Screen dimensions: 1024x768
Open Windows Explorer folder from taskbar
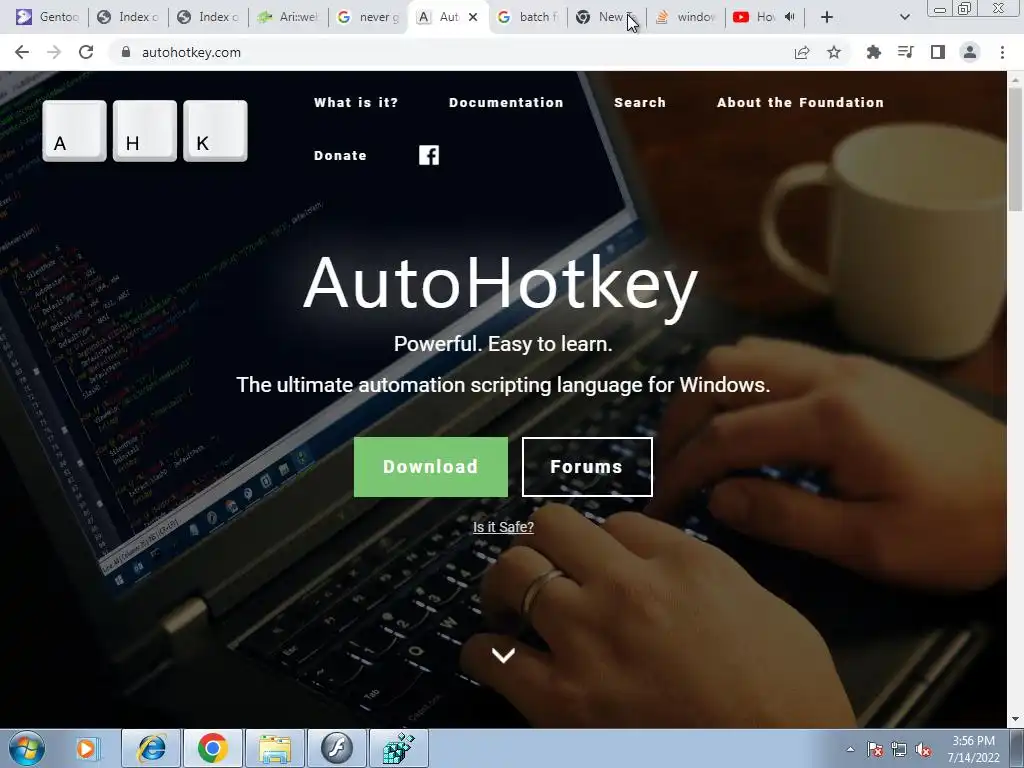tap(275, 748)
